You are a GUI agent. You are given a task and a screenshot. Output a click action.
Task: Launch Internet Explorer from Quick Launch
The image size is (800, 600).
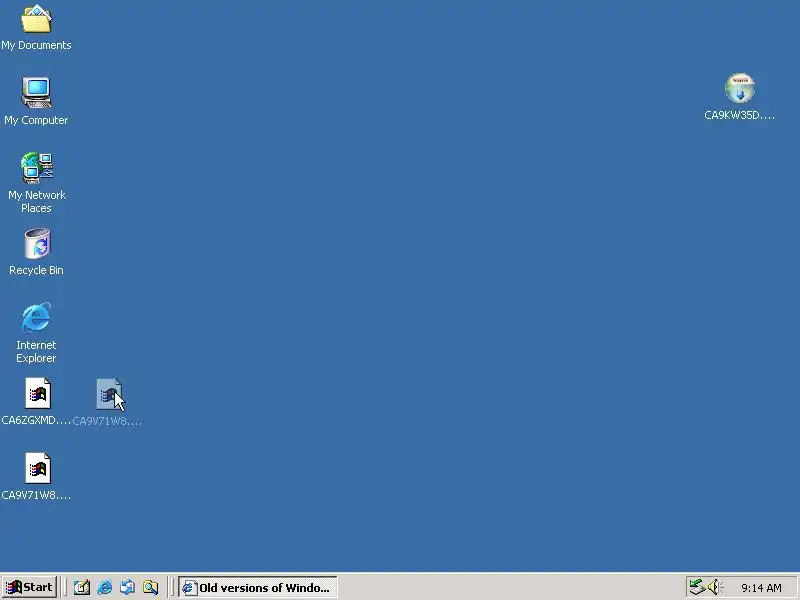click(x=105, y=587)
